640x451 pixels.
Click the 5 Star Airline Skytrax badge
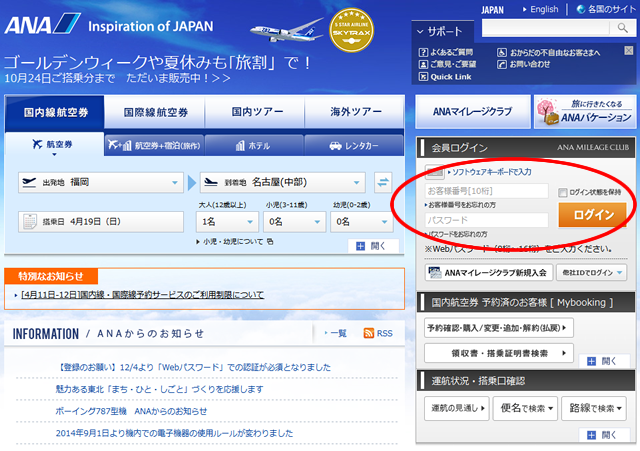click(351, 30)
